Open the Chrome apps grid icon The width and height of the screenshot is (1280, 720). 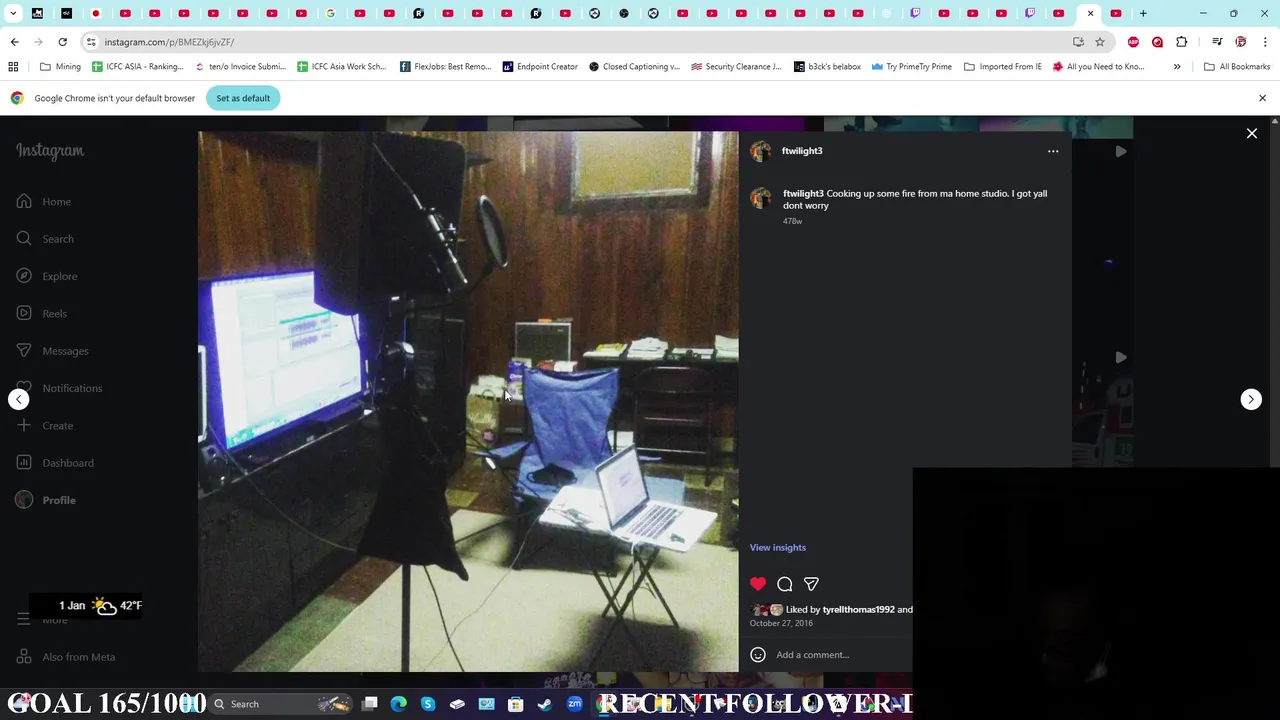click(x=13, y=67)
